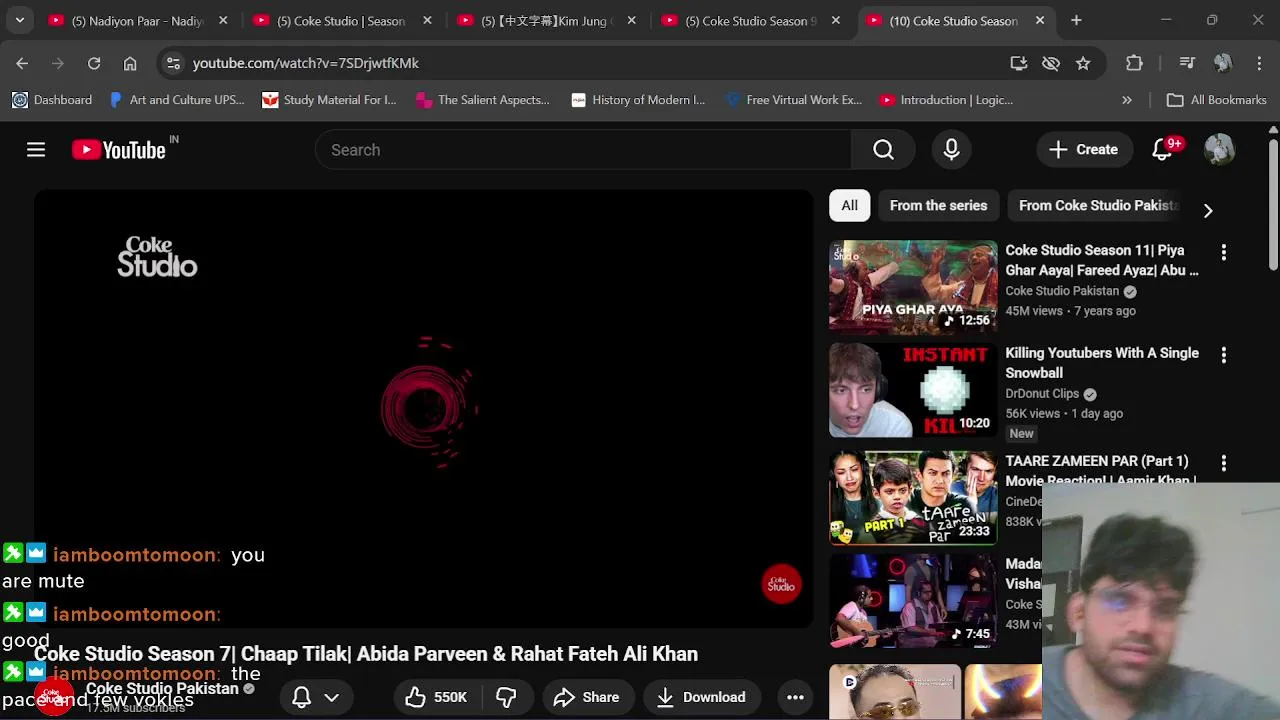The height and width of the screenshot is (720, 1280).
Task: Open YouTube notifications bell with 9+ badge
Action: [1162, 150]
